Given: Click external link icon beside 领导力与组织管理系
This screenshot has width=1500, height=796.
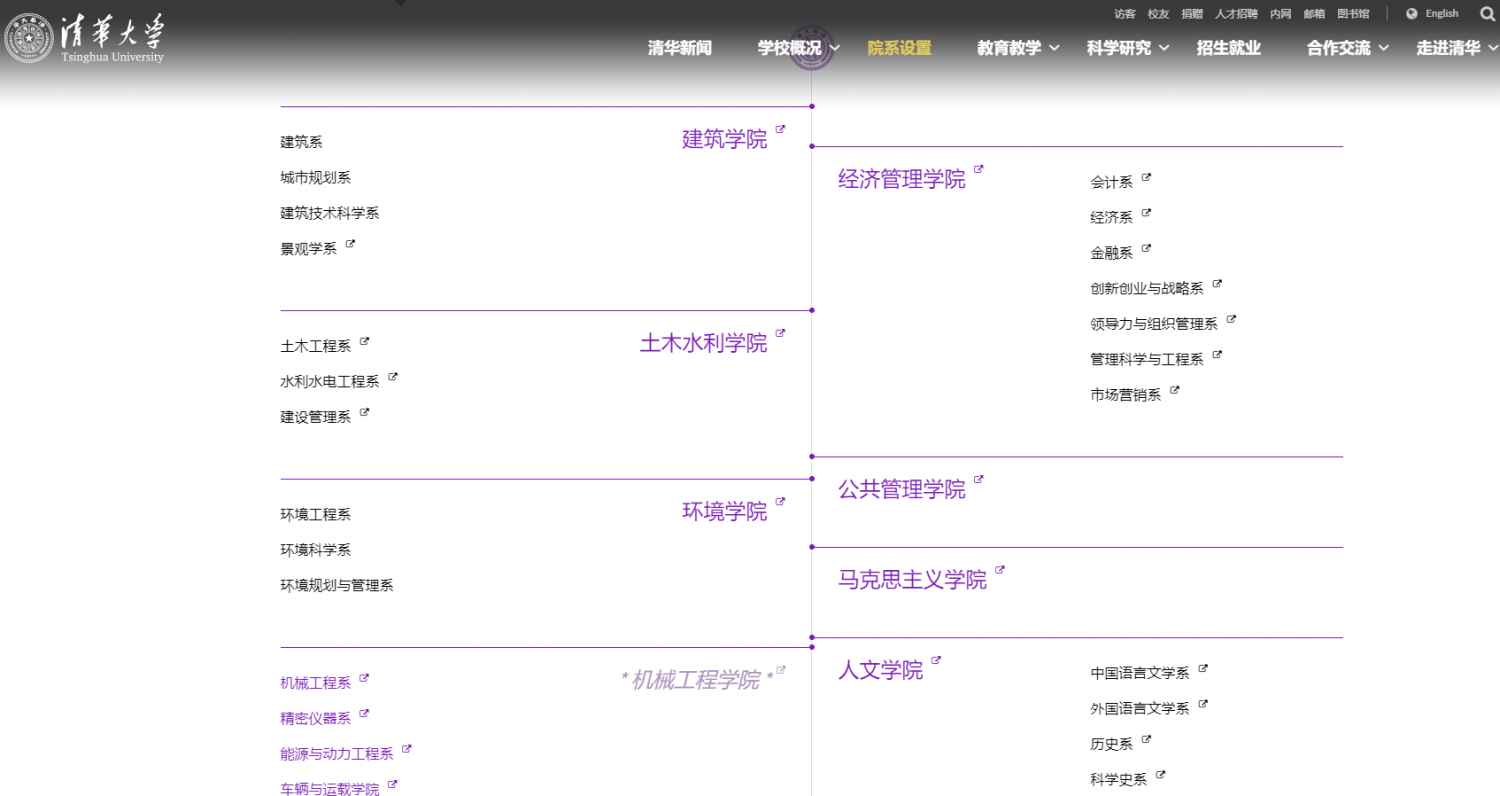Looking at the screenshot, I should point(1231,320).
